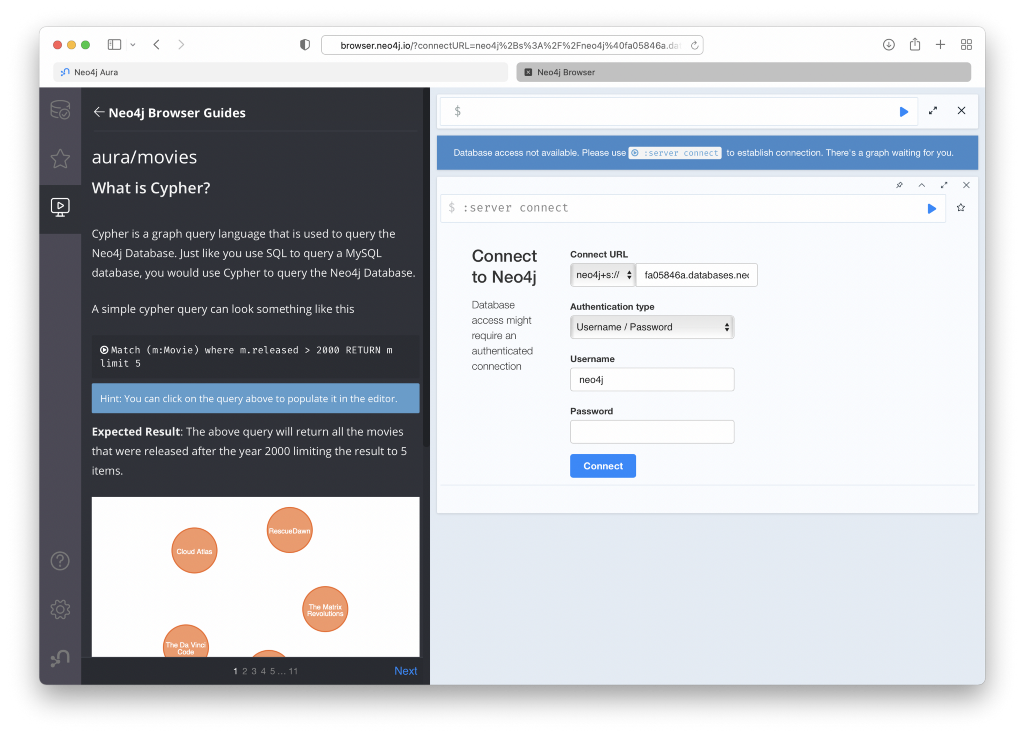Viewport: 1024px width, 736px height.
Task: Select the Neo4j Browser tab
Action: [743, 72]
